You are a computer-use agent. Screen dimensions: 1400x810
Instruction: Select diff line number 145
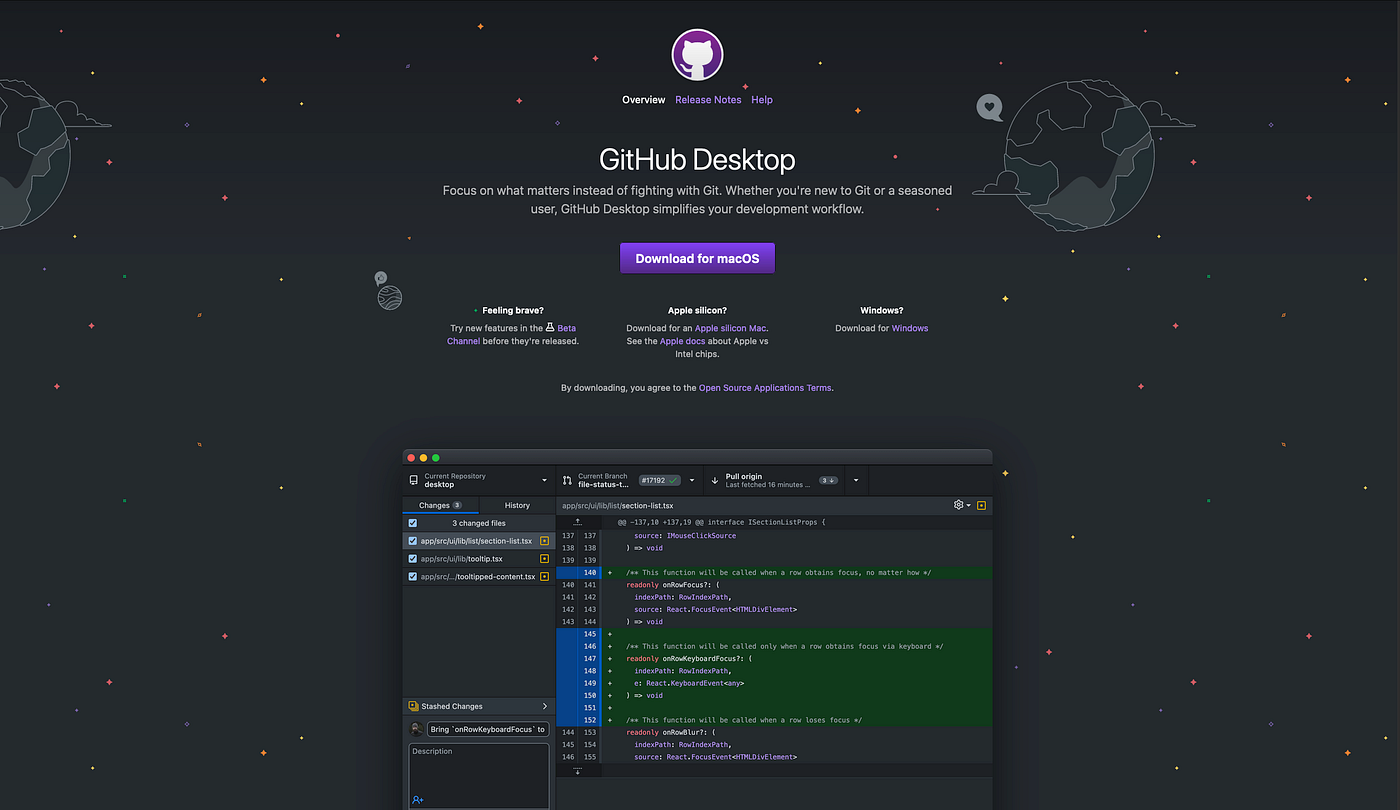(591, 634)
